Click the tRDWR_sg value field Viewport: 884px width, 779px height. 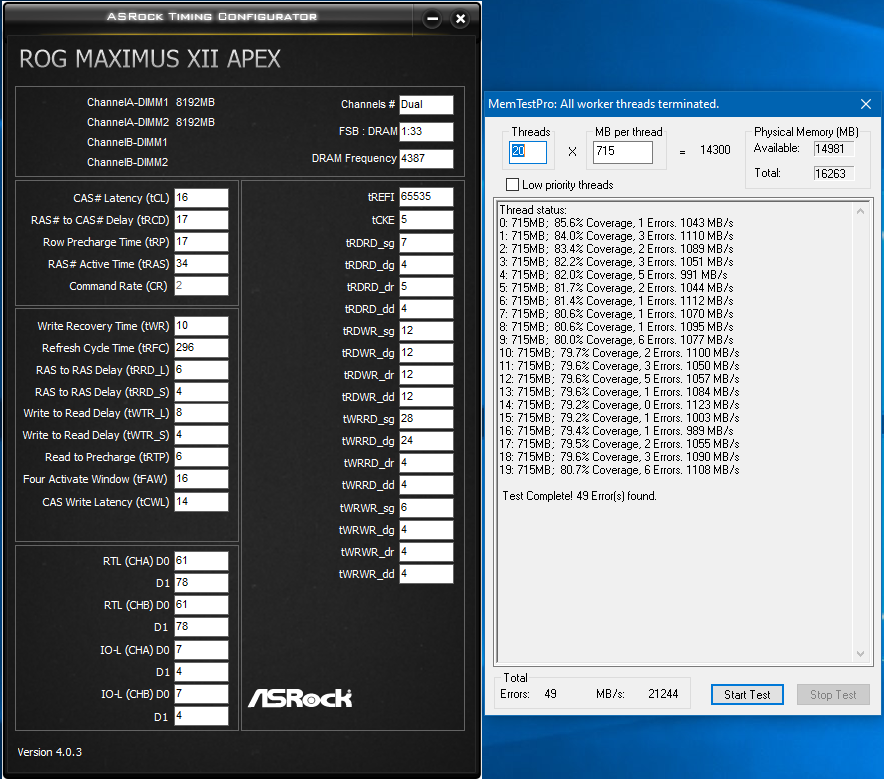point(426,331)
